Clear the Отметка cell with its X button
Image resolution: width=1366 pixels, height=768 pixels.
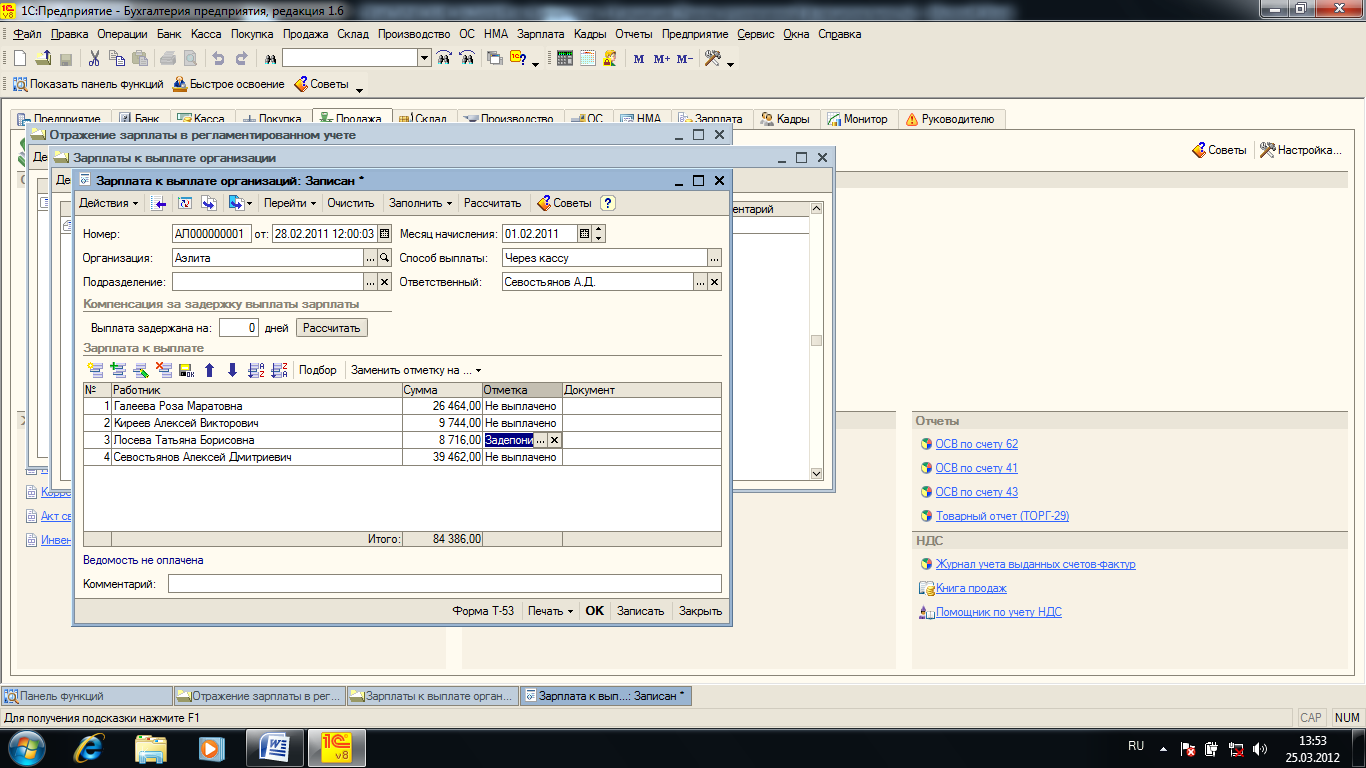pyautogui.click(x=555, y=440)
